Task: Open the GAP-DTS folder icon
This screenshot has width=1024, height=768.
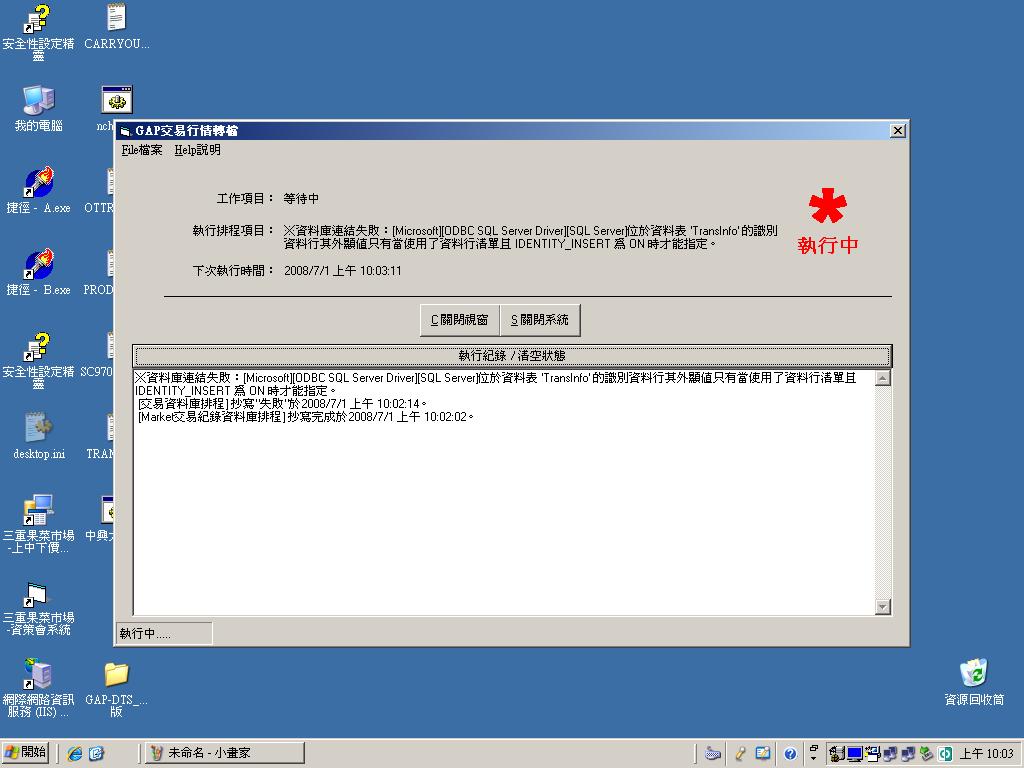Action: [x=116, y=675]
